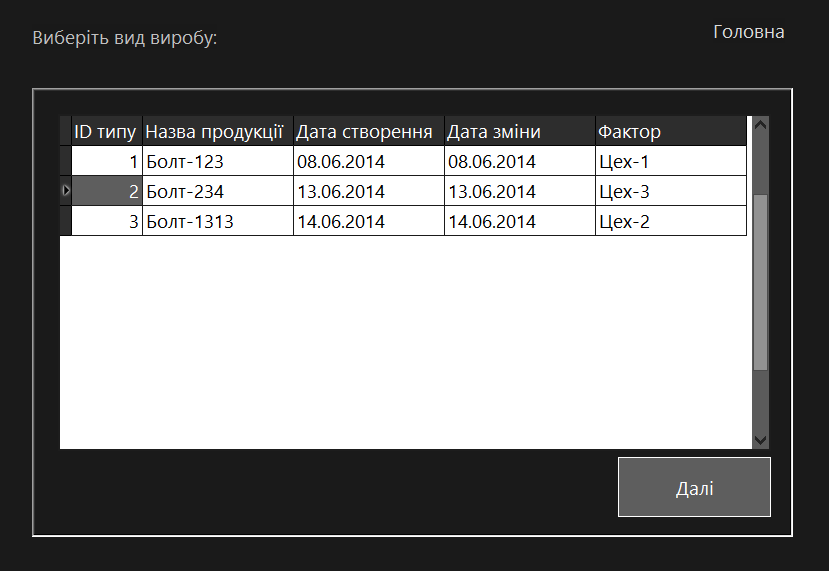The image size is (829, 571).
Task: Select the ID cell with value 1
Action: coord(107,161)
